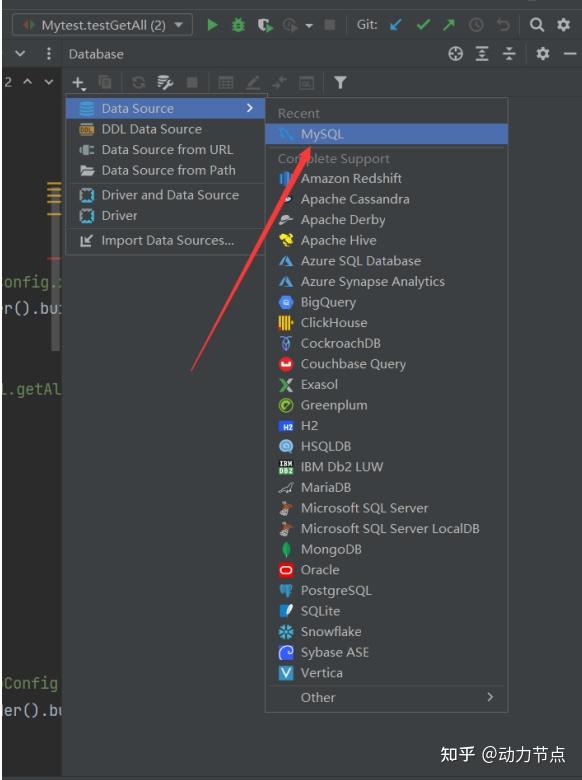The height and width of the screenshot is (780, 582).
Task: Select Azure SQL Database
Action: (387, 261)
